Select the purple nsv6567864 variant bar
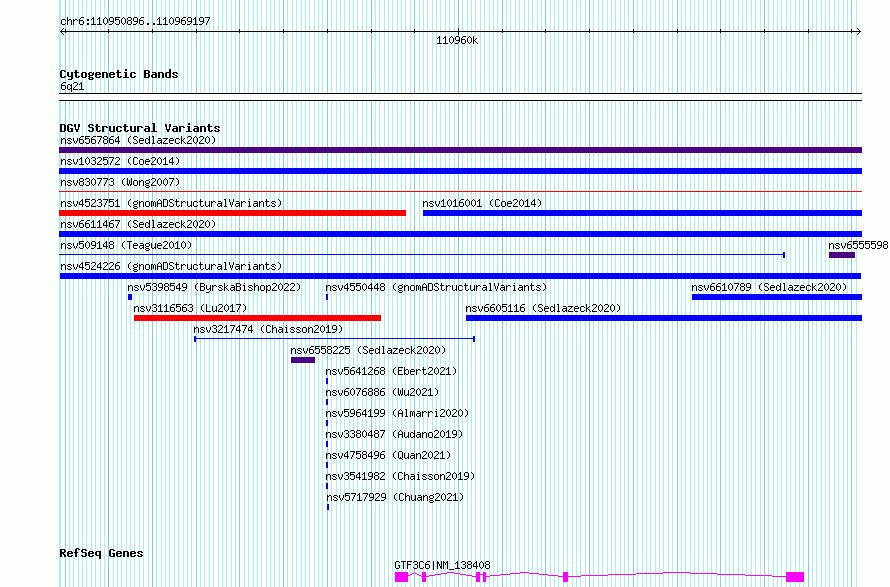 tap(460, 150)
